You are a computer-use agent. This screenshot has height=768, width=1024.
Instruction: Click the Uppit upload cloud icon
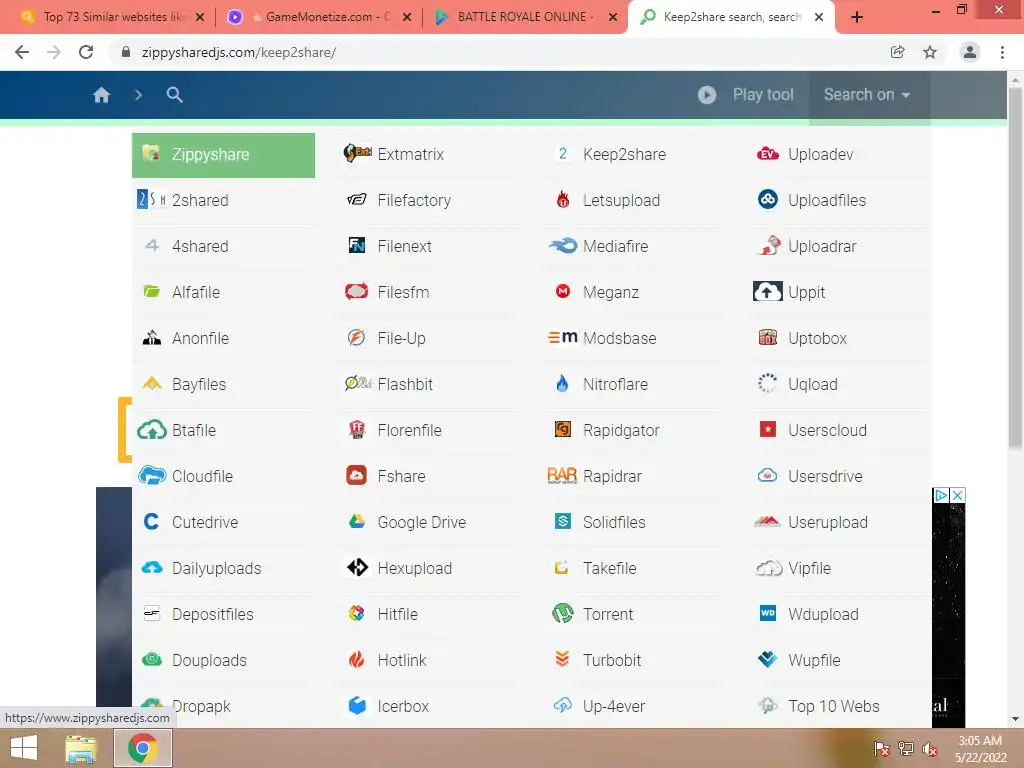pos(767,291)
